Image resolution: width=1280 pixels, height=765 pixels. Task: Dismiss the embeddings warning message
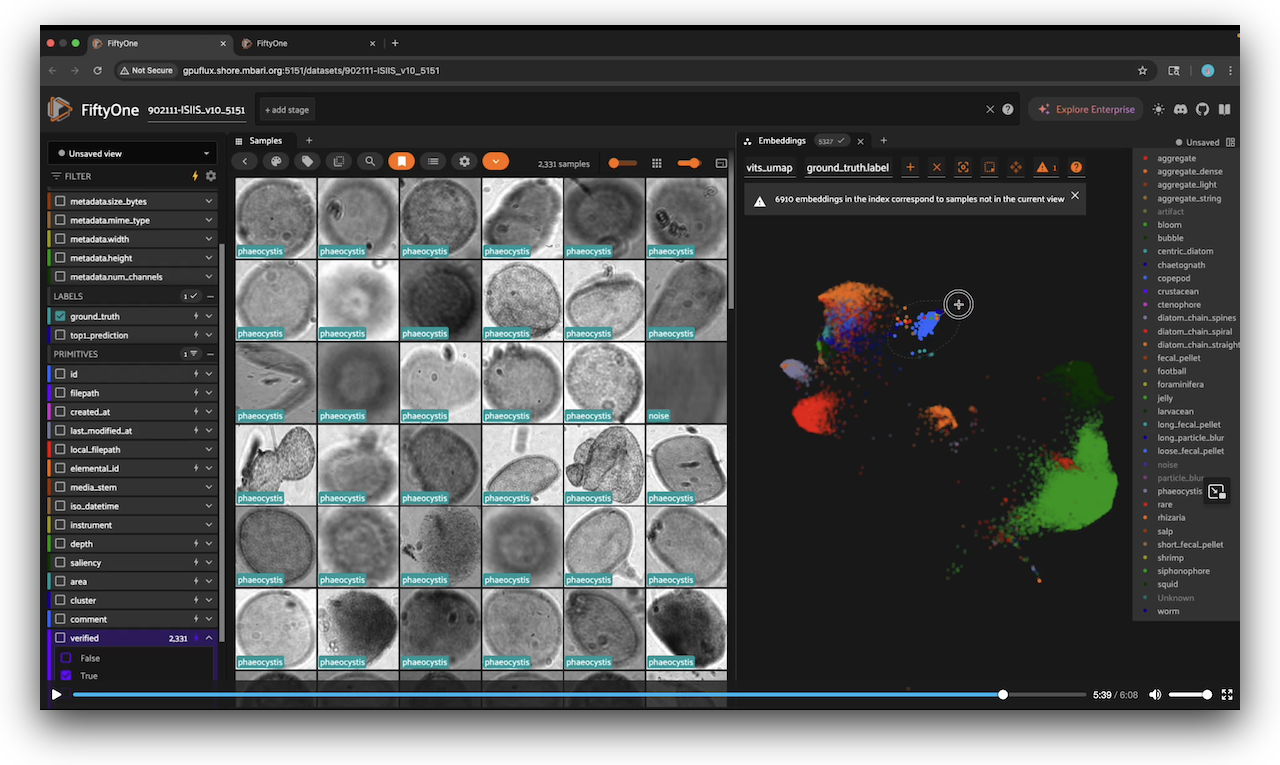(1075, 196)
